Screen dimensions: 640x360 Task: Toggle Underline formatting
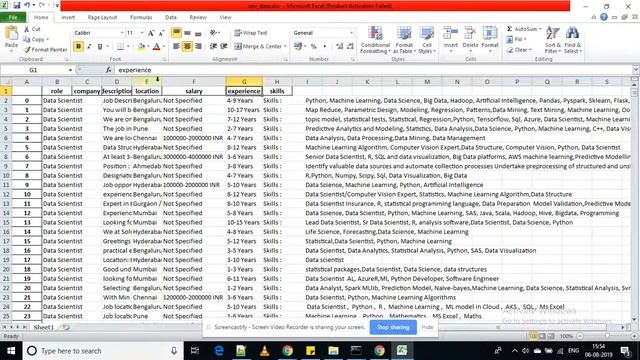click(100, 47)
